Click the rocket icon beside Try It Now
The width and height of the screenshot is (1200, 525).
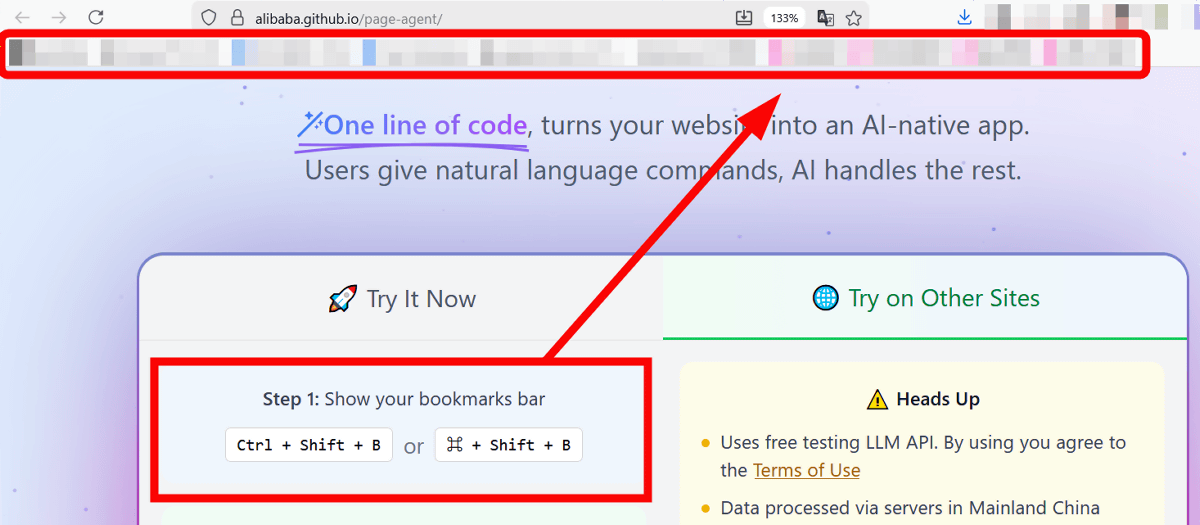[342, 299]
